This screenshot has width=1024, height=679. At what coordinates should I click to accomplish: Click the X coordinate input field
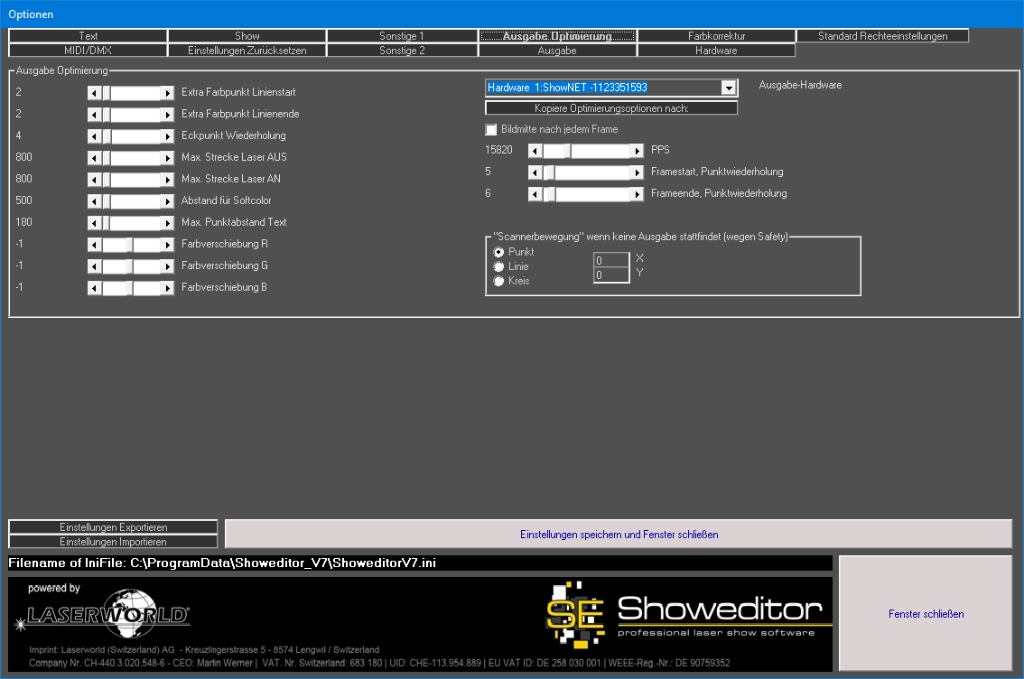(611, 260)
